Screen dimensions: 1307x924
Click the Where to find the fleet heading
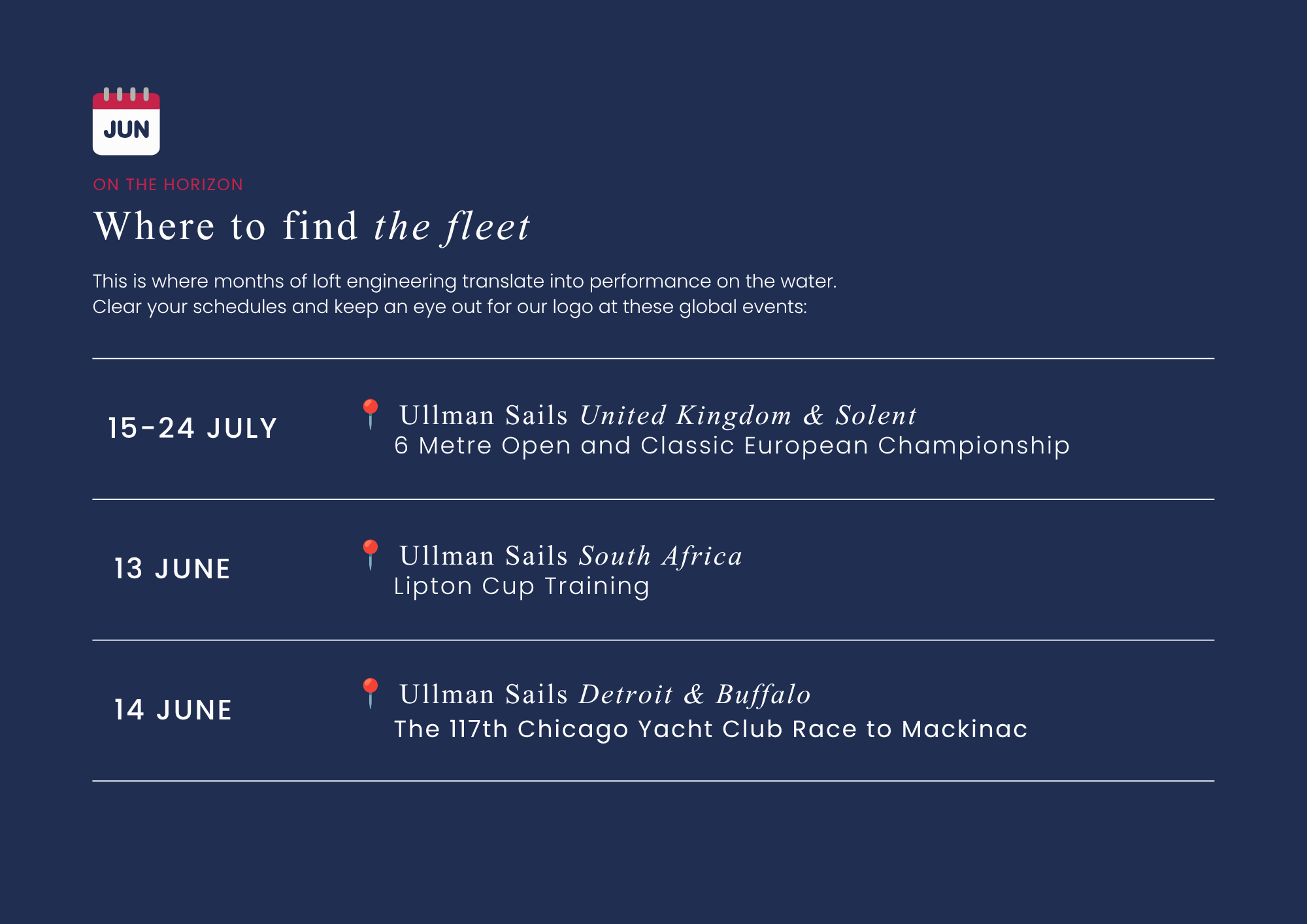(312, 227)
